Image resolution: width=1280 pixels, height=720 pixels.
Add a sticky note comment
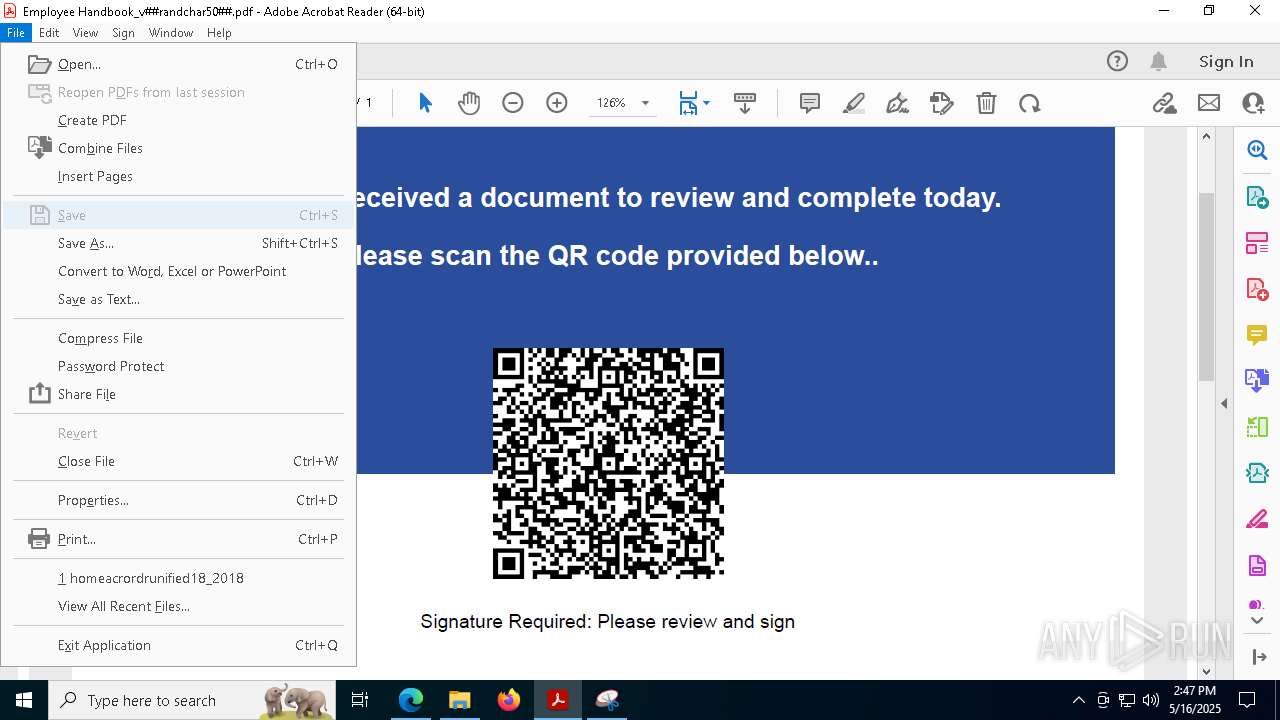tap(810, 103)
